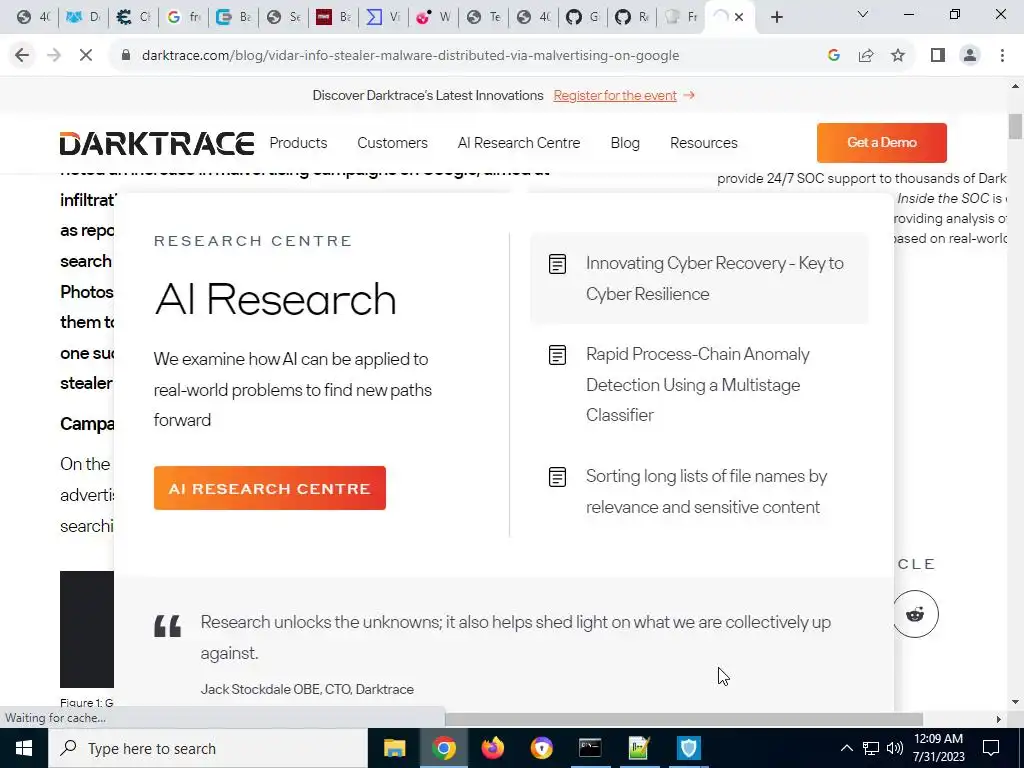Click the Windows taskbar search box

(x=207, y=748)
